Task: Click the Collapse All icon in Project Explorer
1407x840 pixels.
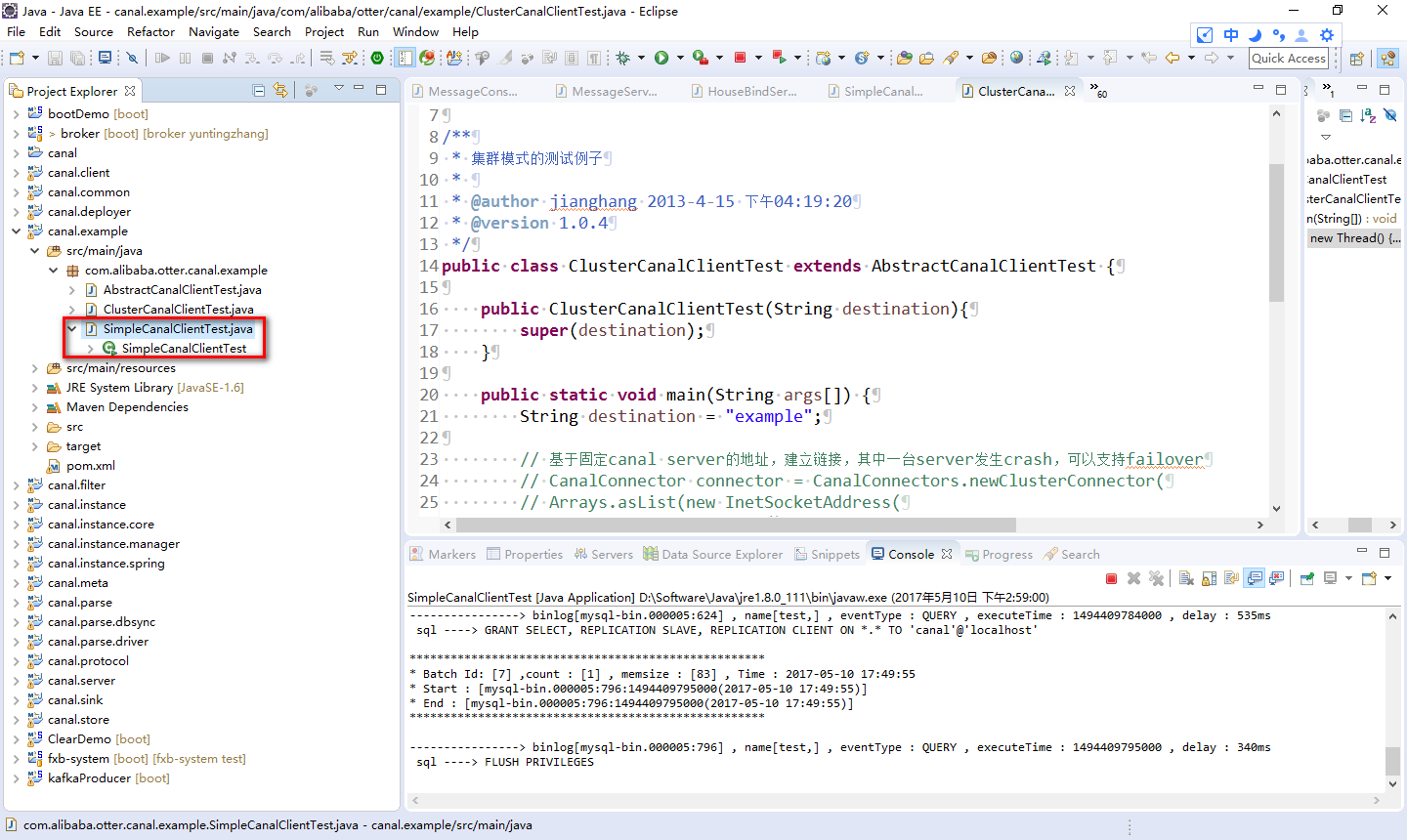Action: (259, 91)
